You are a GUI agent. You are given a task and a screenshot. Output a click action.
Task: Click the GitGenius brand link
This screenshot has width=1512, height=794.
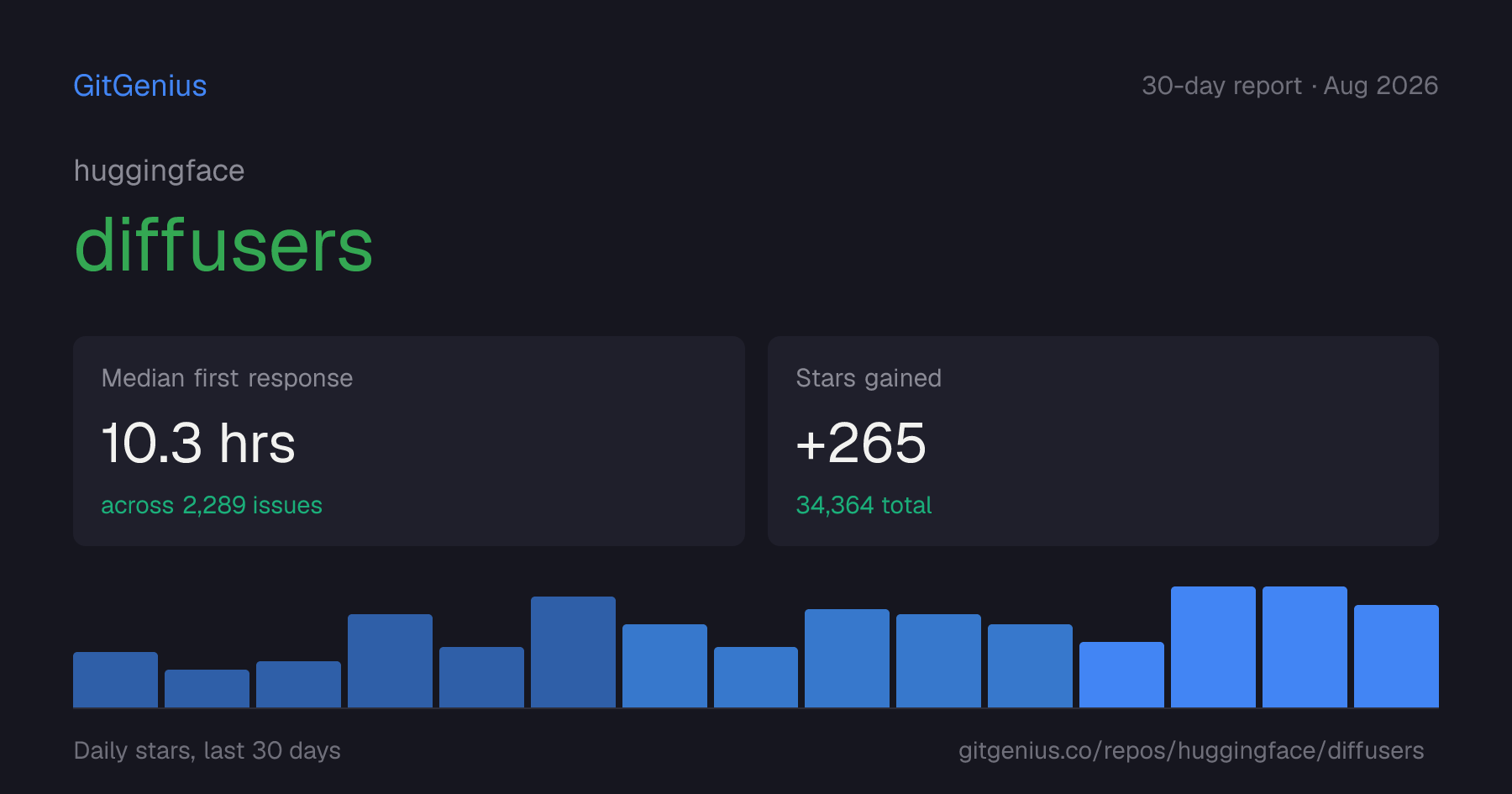pyautogui.click(x=140, y=86)
